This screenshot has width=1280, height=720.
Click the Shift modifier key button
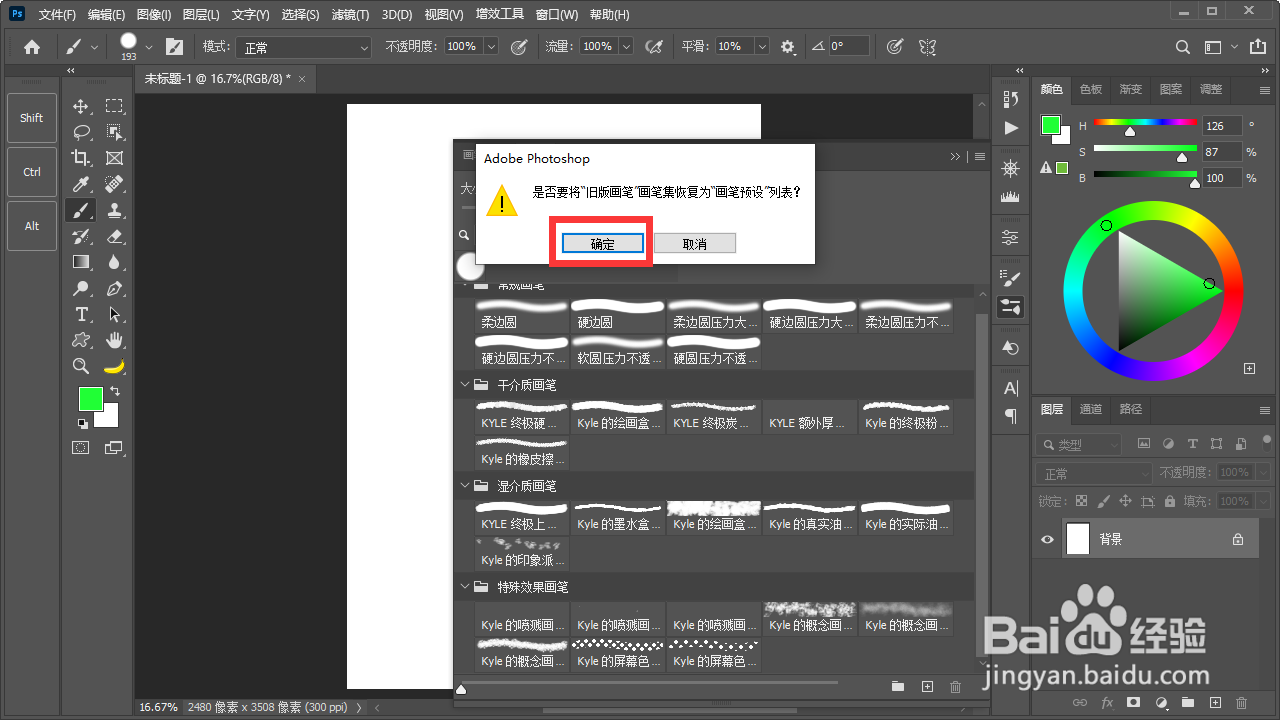tap(32, 118)
